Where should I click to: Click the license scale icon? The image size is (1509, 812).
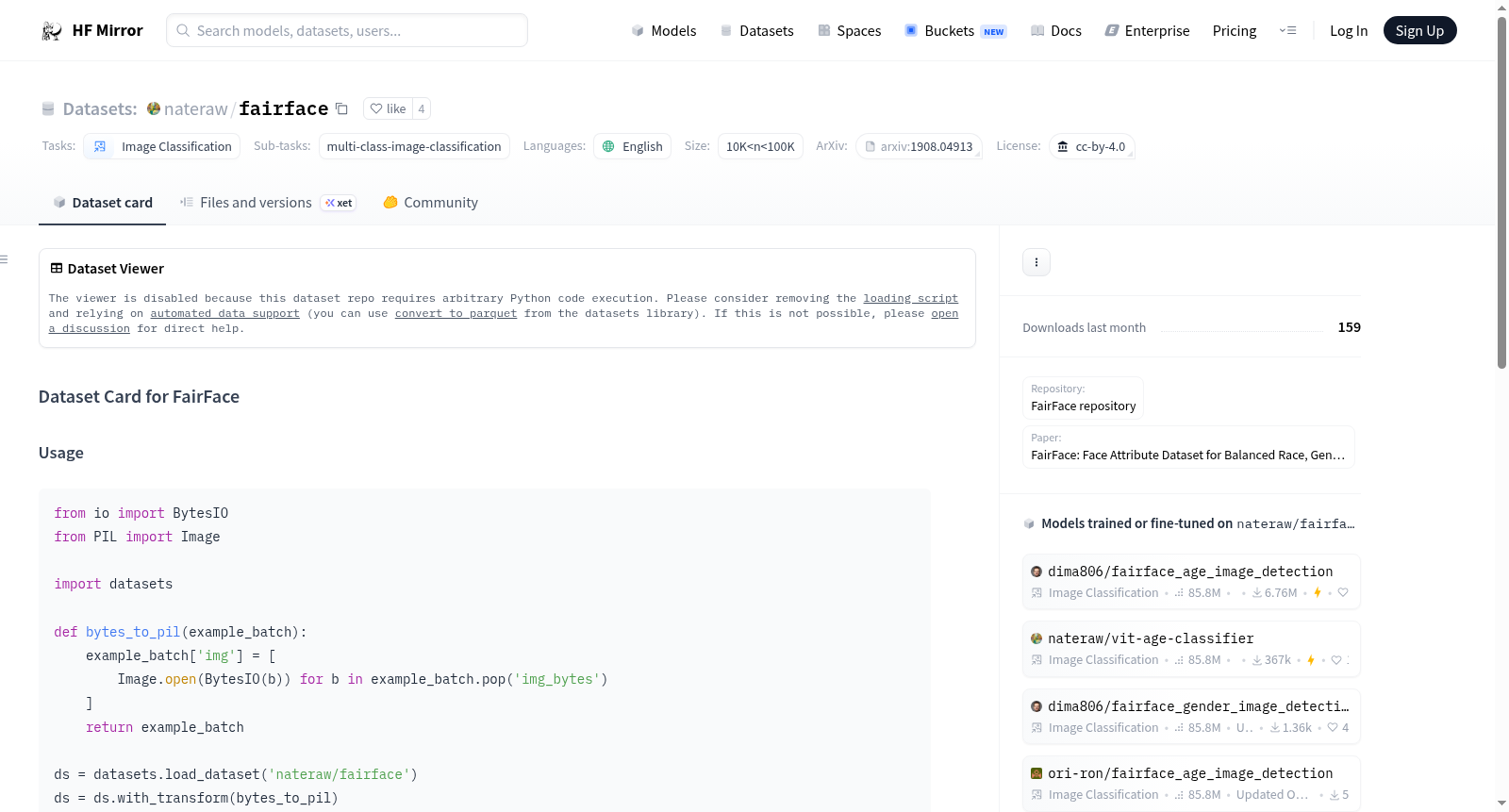pyautogui.click(x=1063, y=146)
